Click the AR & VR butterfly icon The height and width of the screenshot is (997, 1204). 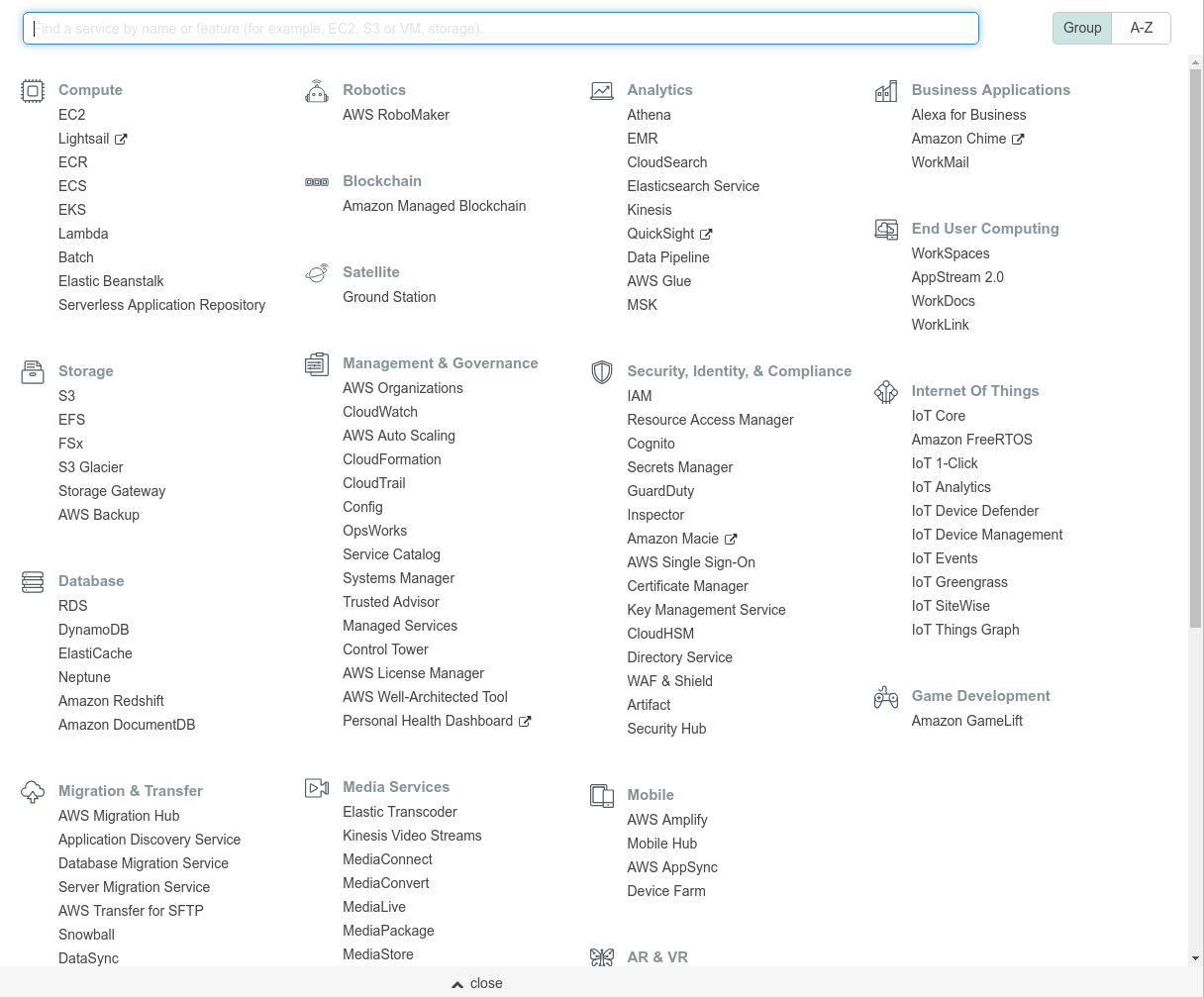click(x=601, y=957)
